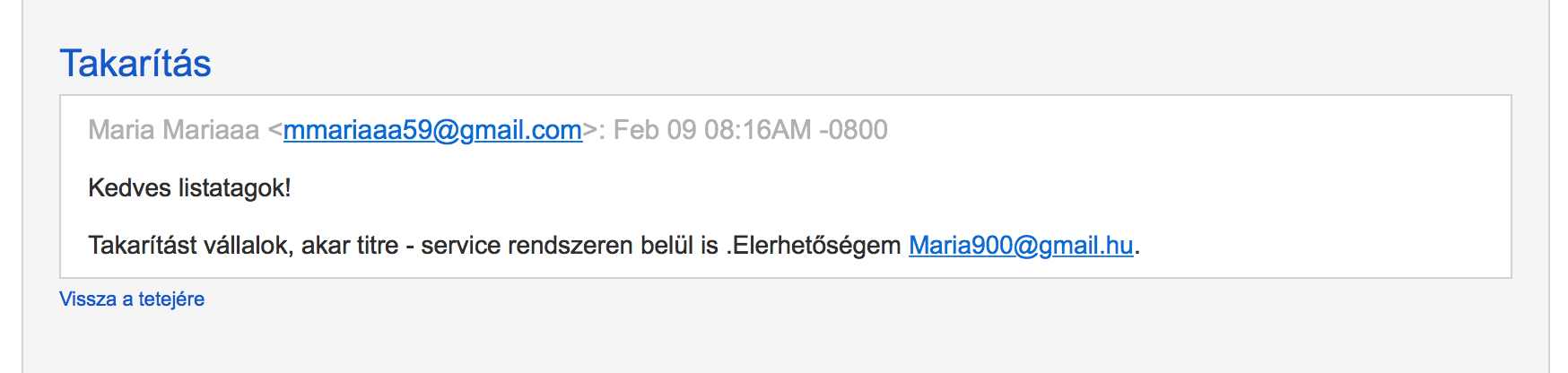Open the Takarítás topic heading
Viewport: 1568px width, 373px height.
tap(135, 64)
